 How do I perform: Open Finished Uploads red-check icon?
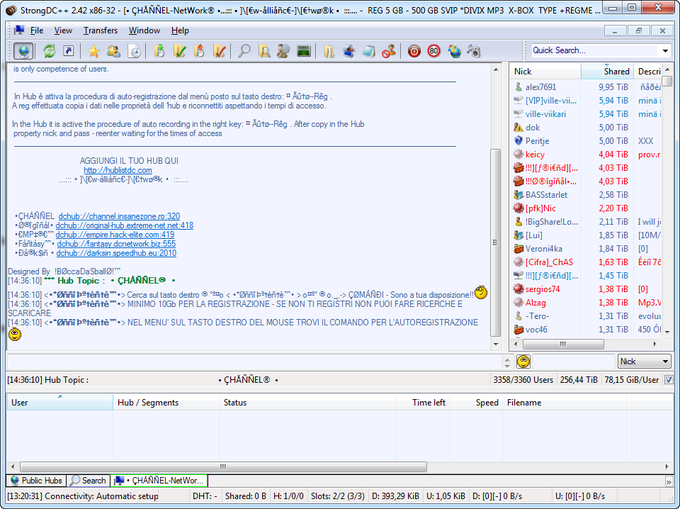(x=219, y=51)
